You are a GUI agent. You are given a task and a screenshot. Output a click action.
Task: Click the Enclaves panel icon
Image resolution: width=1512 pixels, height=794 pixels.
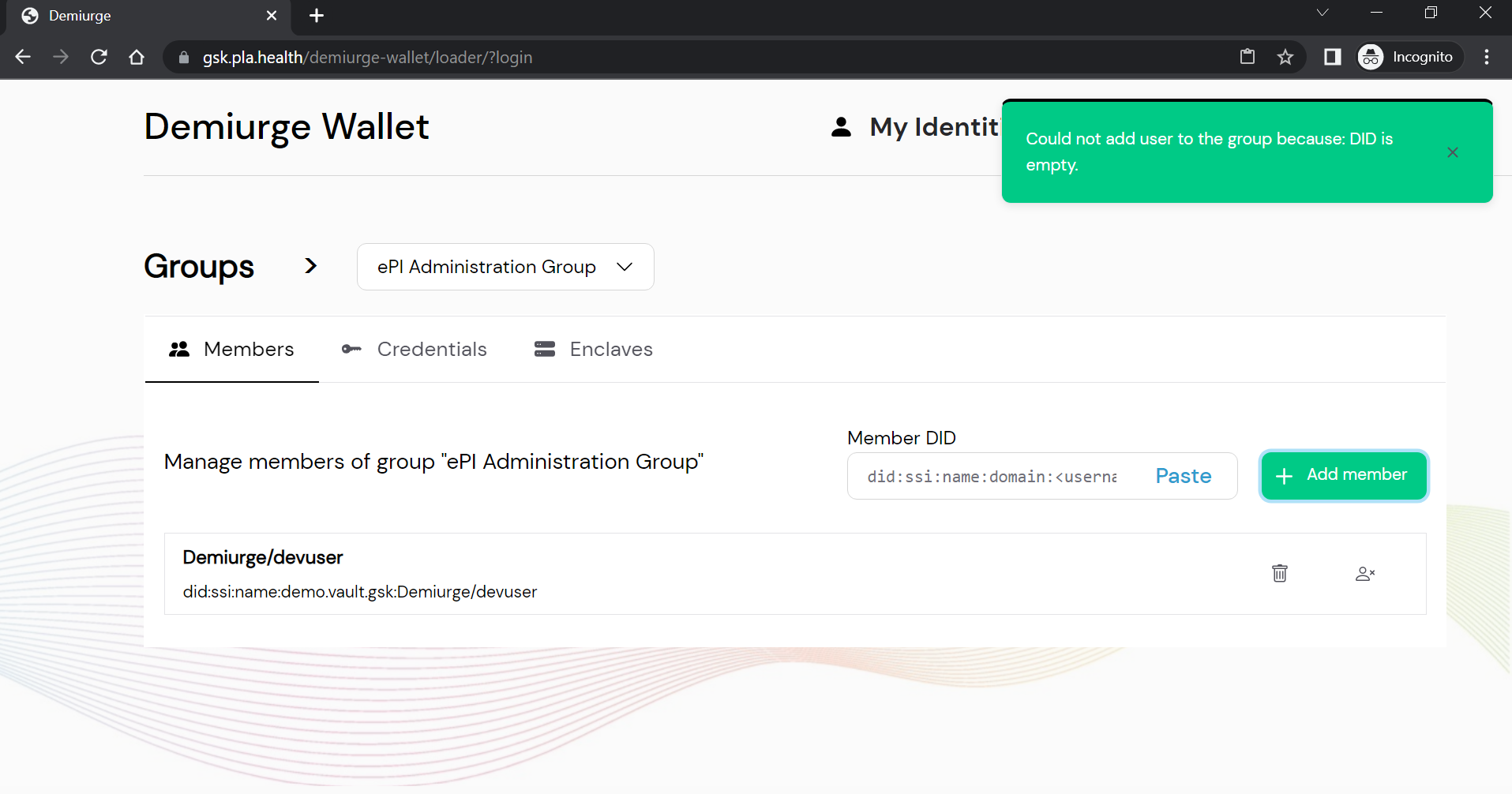tap(545, 348)
